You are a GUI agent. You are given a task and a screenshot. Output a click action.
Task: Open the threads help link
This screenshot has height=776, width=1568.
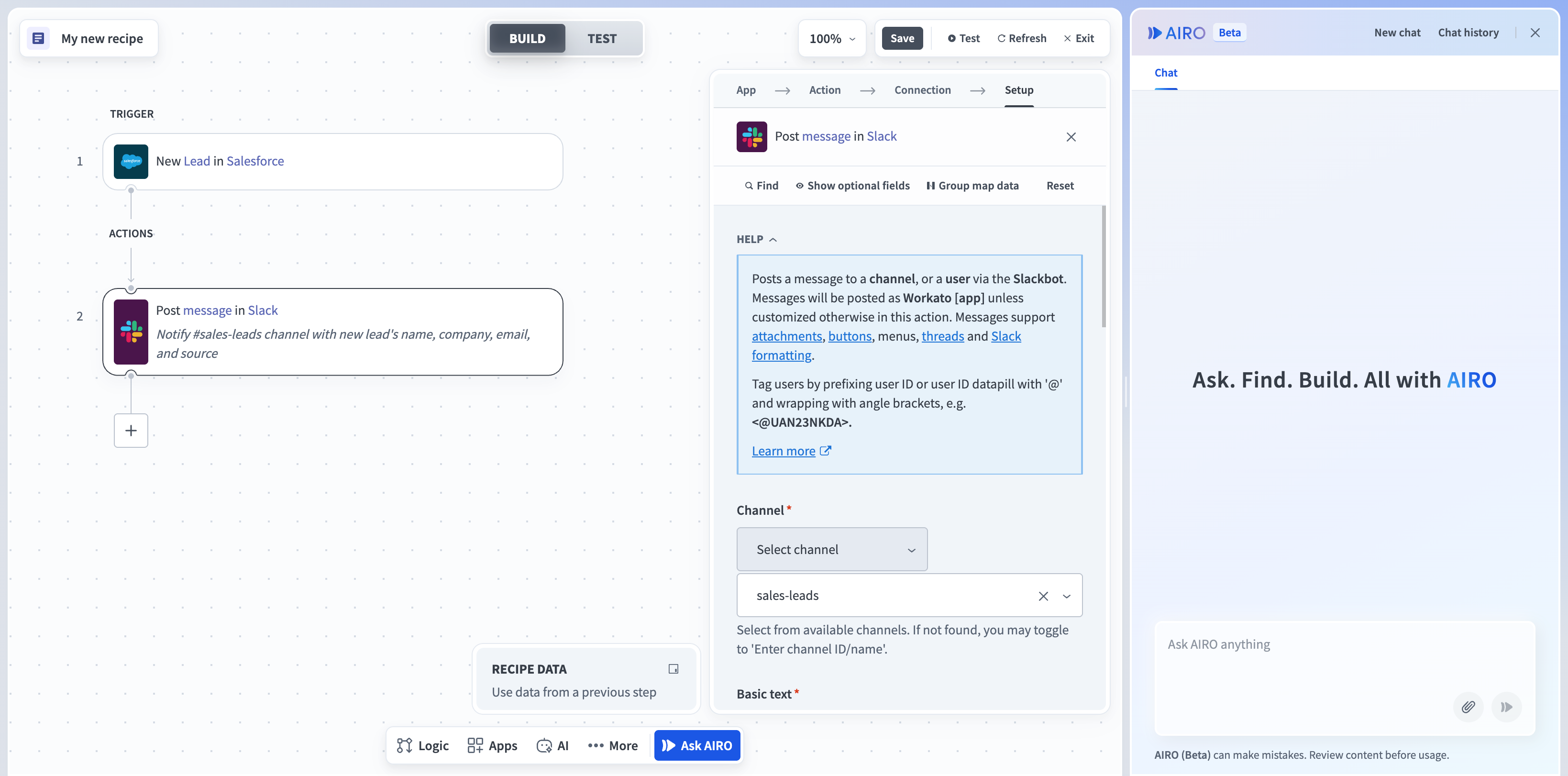pyautogui.click(x=942, y=336)
